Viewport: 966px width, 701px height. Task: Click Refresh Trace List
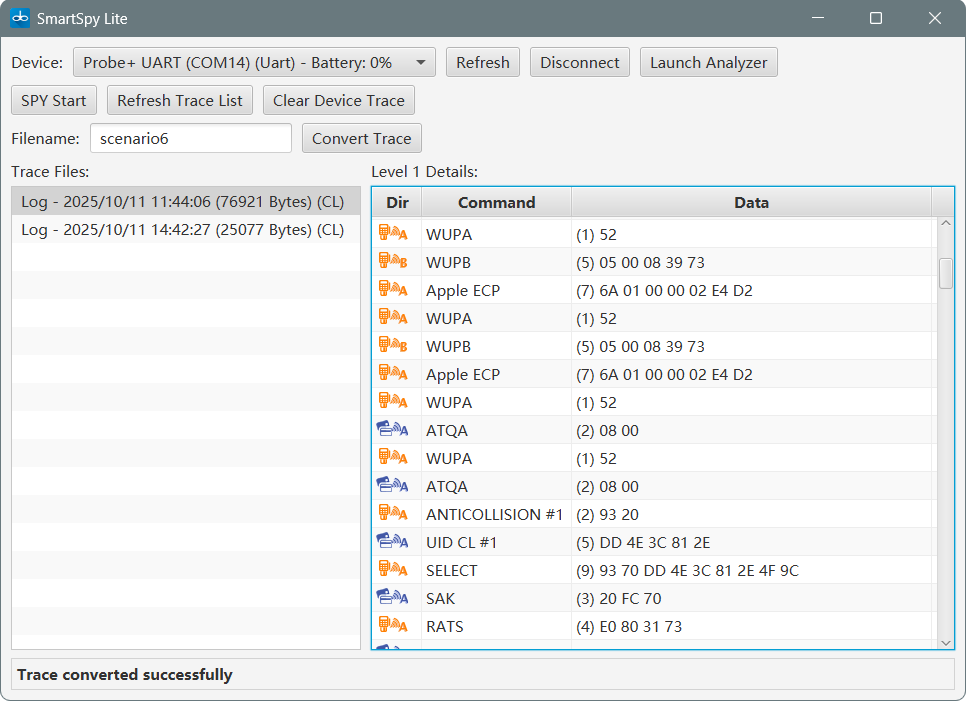[180, 100]
